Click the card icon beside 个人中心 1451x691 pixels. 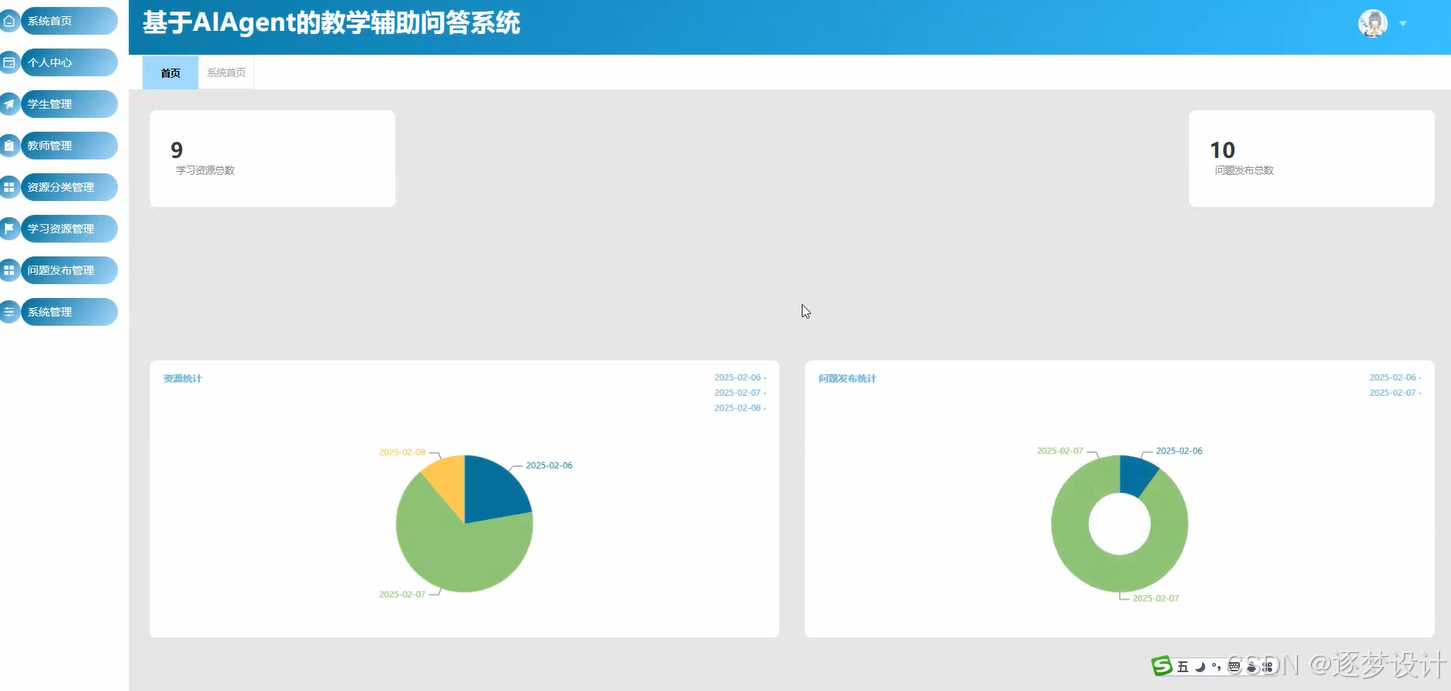[x=9, y=62]
